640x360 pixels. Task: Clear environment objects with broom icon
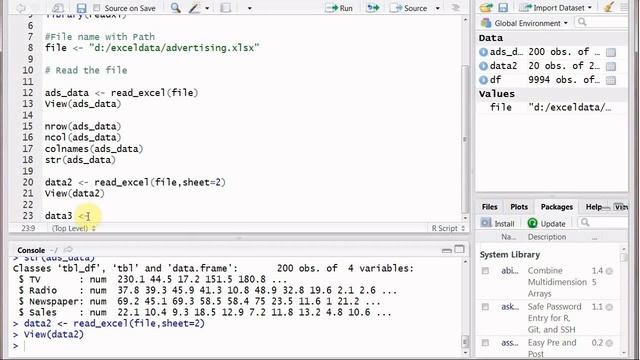609,7
